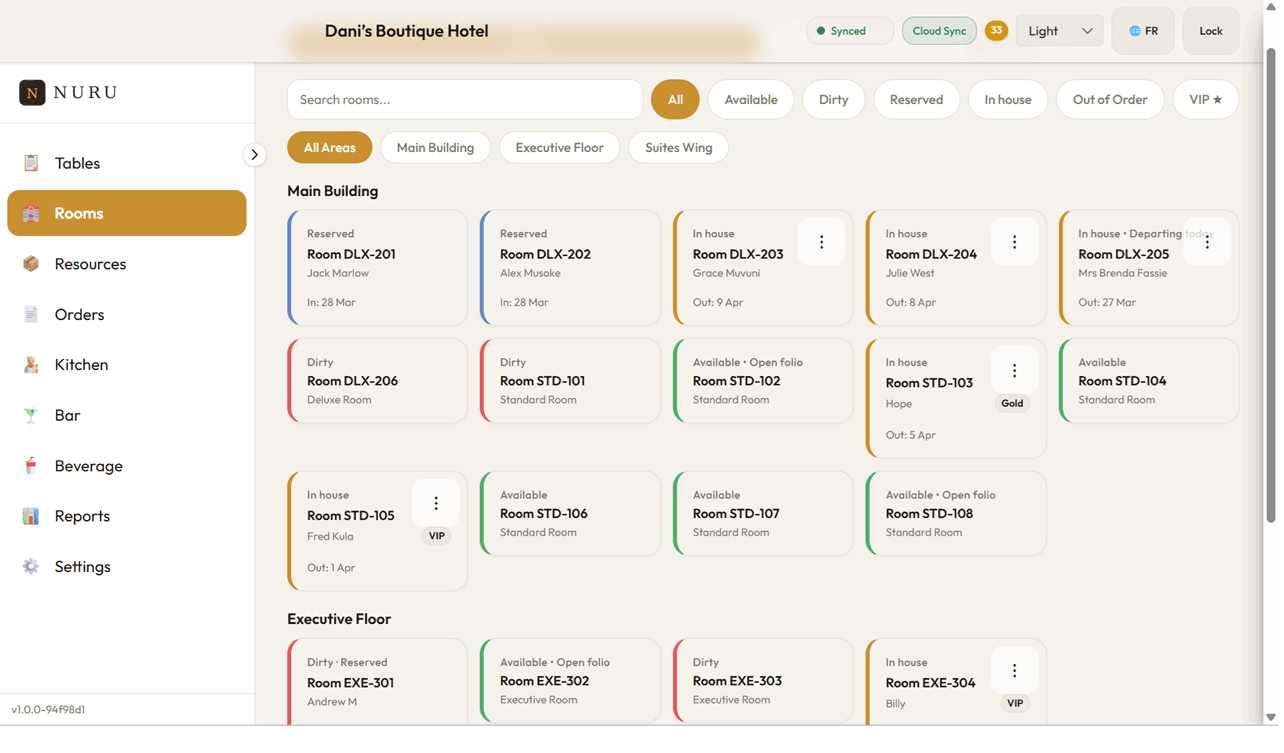Open the Tables clipboard icon
The image size is (1284, 753).
pos(31,163)
